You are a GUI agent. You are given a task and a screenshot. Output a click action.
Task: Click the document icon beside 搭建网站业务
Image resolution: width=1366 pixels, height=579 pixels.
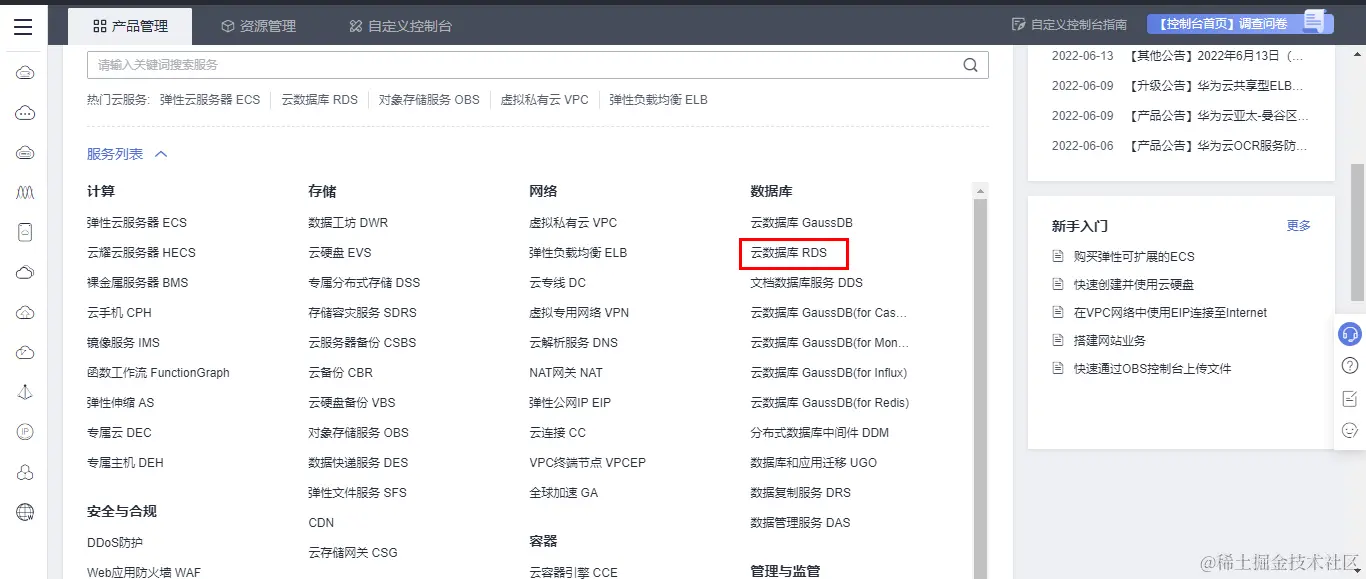1058,341
